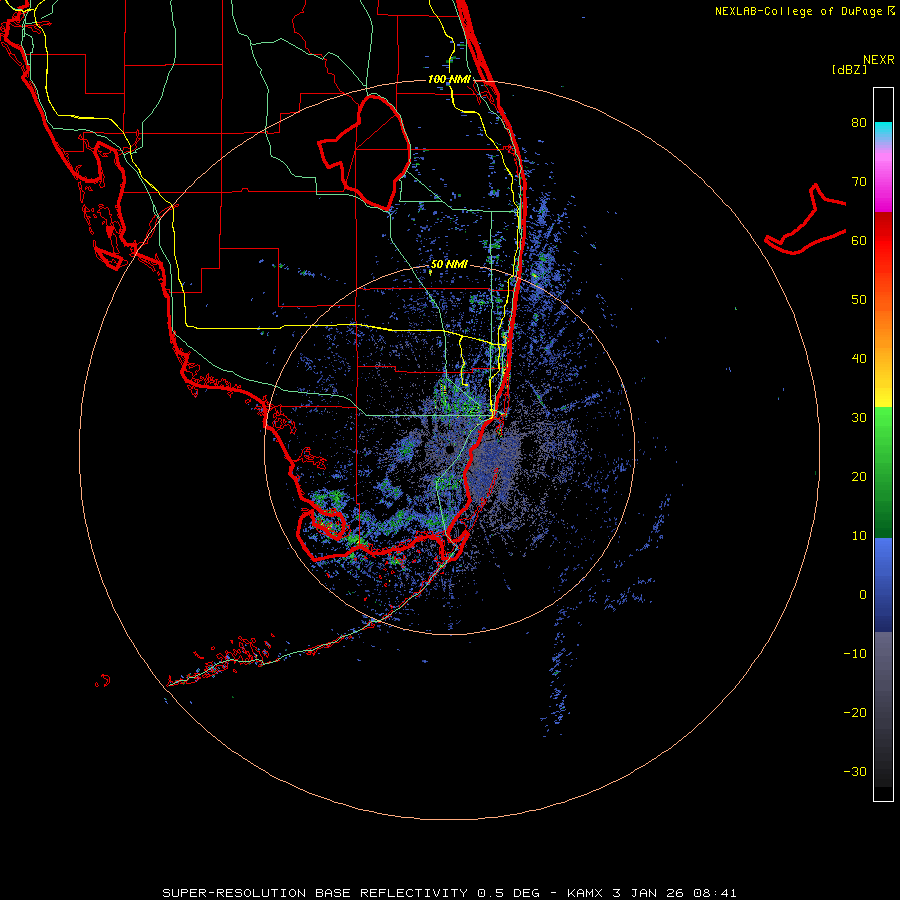This screenshot has height=900, width=900.
Task: Click the 30 dBZ scale value
Action: click(x=859, y=418)
